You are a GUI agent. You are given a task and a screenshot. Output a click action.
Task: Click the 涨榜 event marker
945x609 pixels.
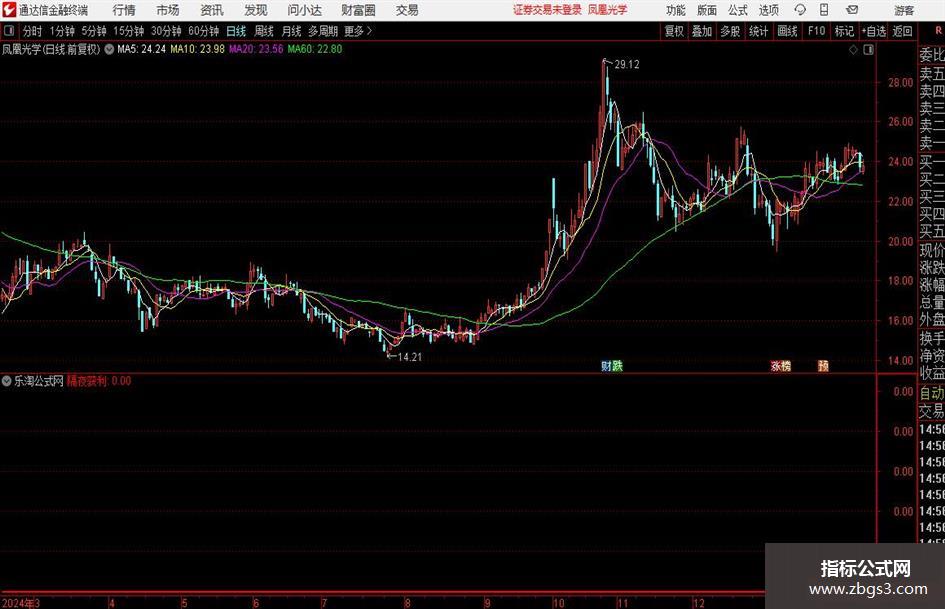tap(780, 366)
